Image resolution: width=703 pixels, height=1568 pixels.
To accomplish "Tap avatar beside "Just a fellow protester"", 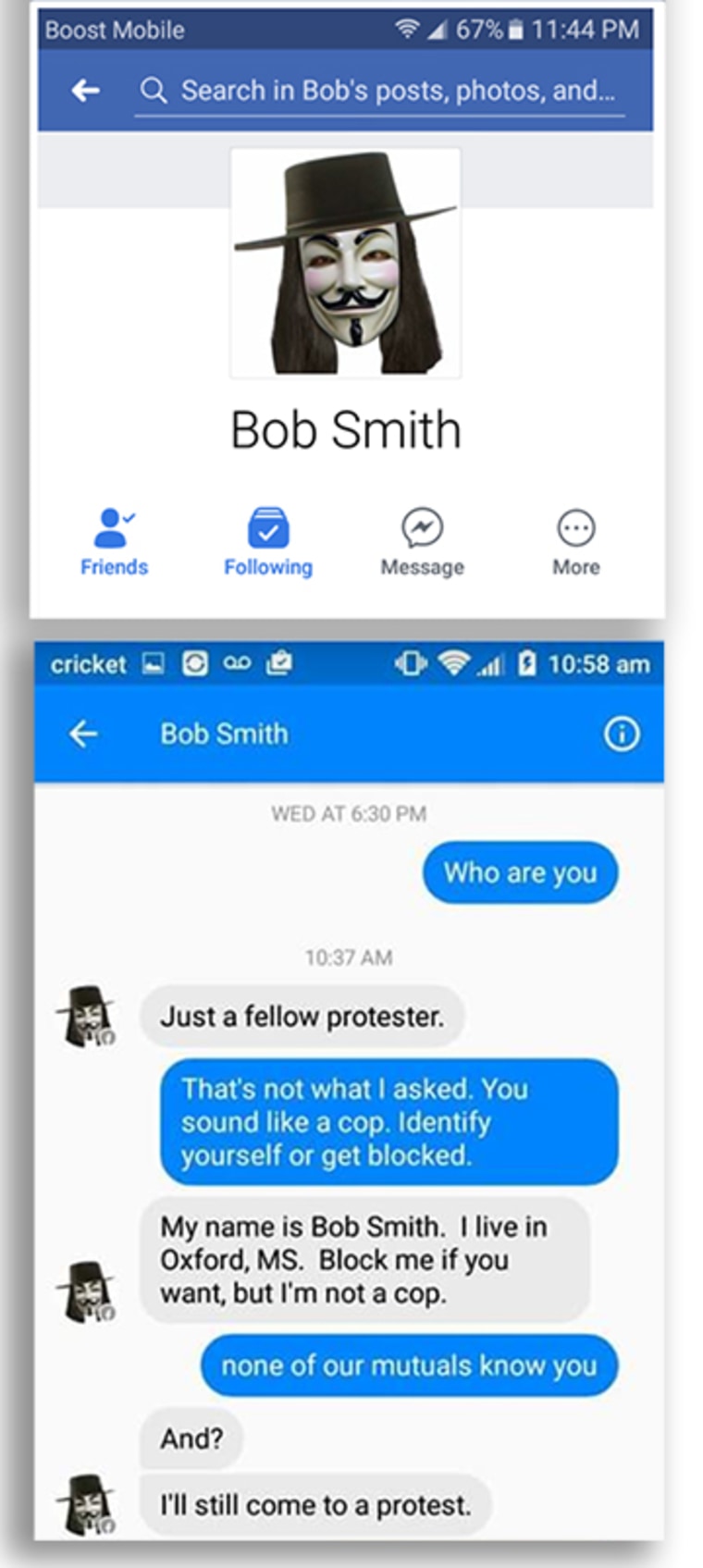I will [x=86, y=1016].
